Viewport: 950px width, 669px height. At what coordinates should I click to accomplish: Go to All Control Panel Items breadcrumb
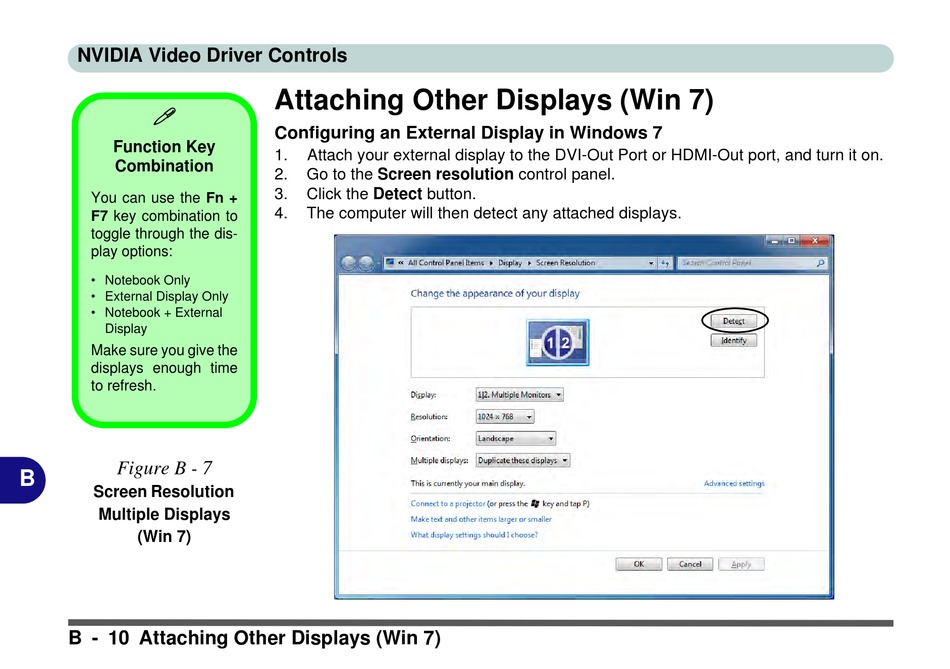pyautogui.click(x=445, y=263)
